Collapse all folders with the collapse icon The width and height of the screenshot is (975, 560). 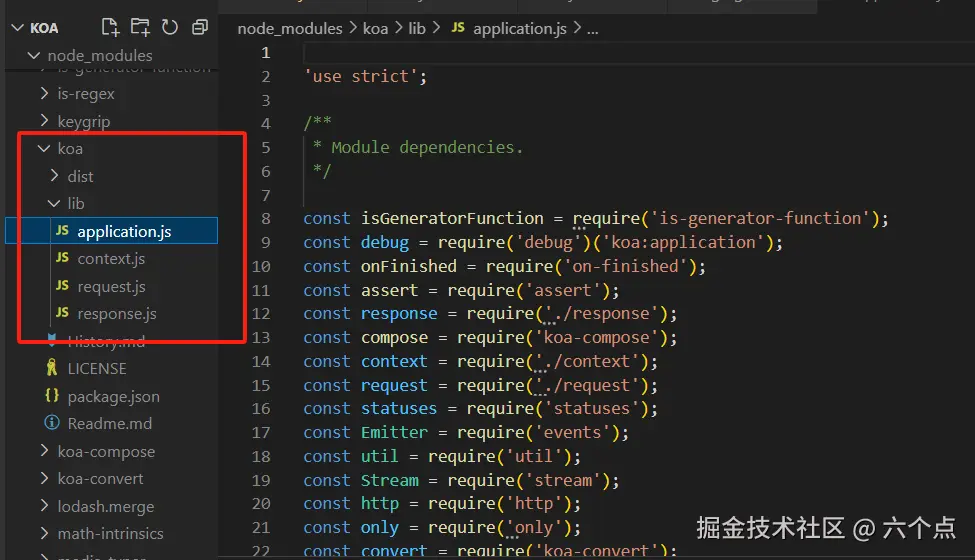tap(200, 27)
